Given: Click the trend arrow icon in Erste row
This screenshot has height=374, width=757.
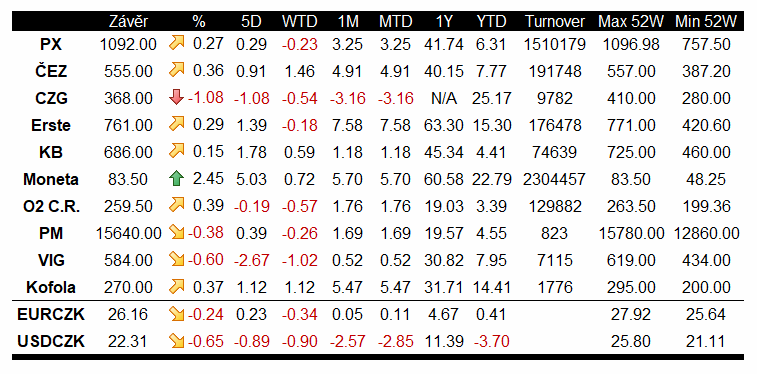Looking at the screenshot, I should pos(177,125).
